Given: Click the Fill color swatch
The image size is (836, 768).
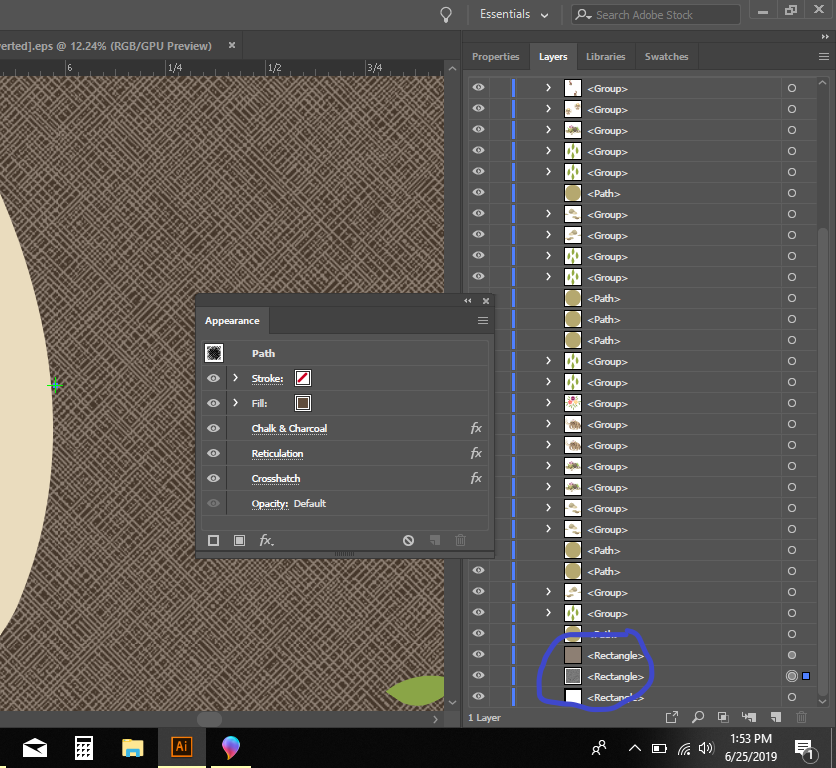Looking at the screenshot, I should click(301, 403).
